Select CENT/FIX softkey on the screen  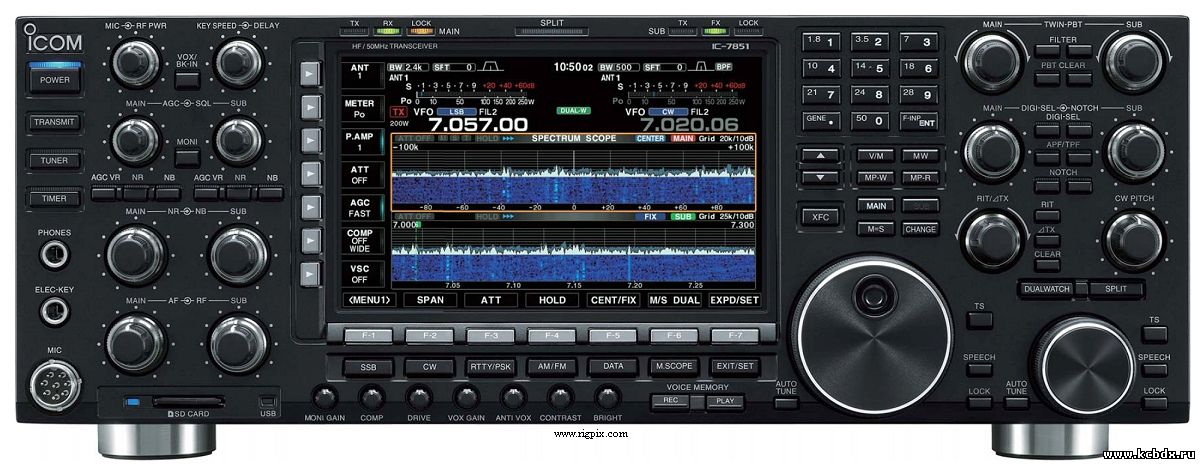(x=613, y=299)
